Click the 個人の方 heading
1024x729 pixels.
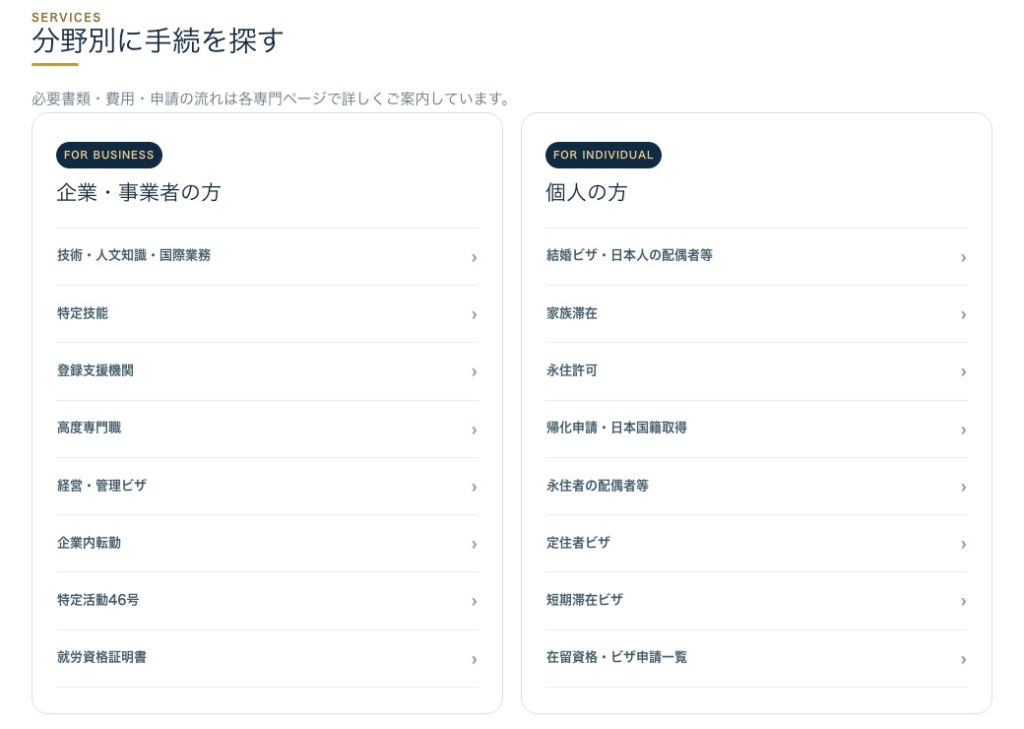coord(586,192)
